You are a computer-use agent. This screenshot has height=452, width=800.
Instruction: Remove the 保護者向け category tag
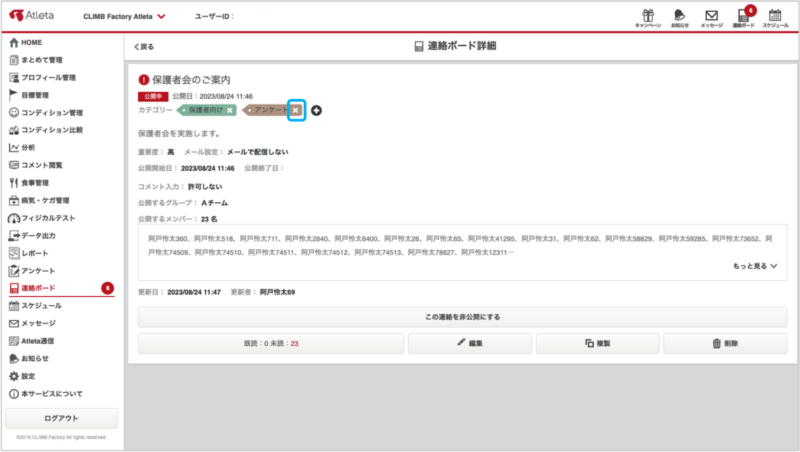[x=229, y=110]
